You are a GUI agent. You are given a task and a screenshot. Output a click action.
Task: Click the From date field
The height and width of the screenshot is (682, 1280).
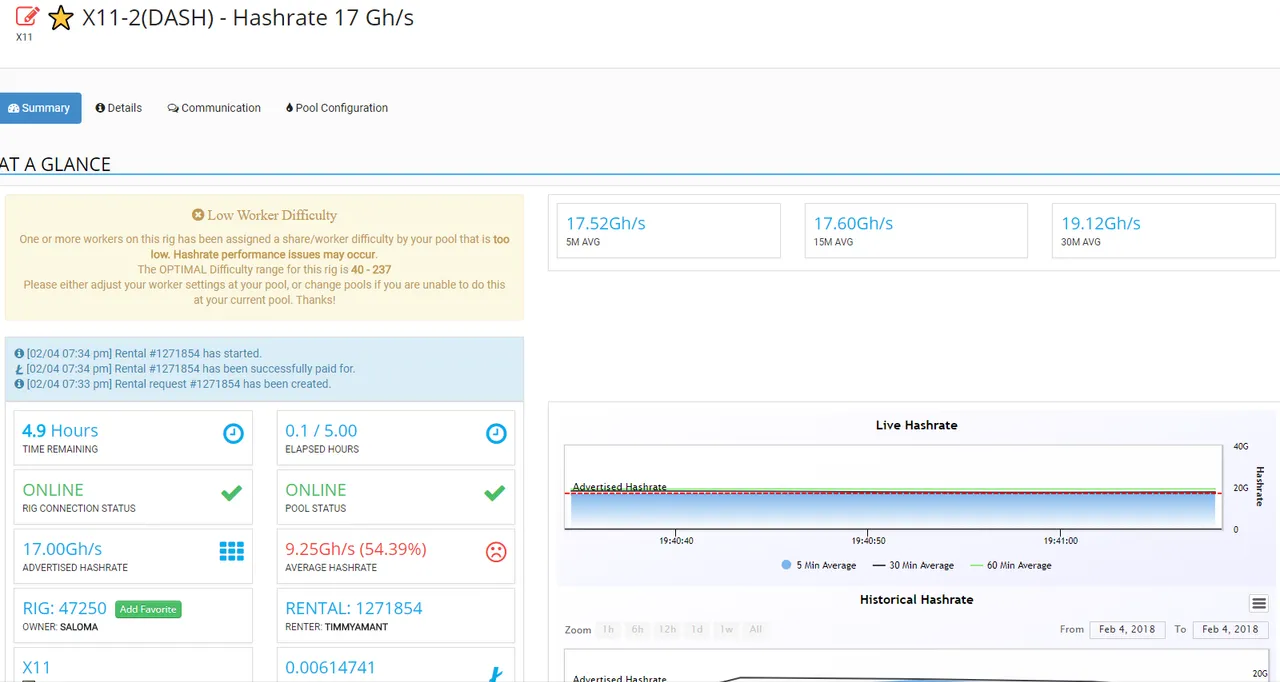(x=1126, y=629)
